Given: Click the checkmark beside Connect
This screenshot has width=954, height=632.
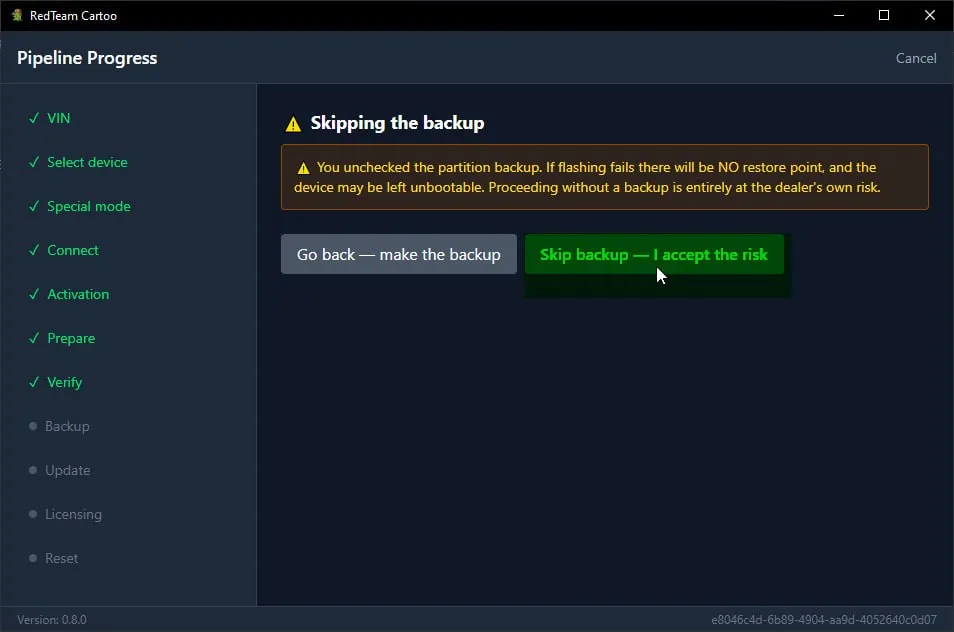Looking at the screenshot, I should 34,250.
